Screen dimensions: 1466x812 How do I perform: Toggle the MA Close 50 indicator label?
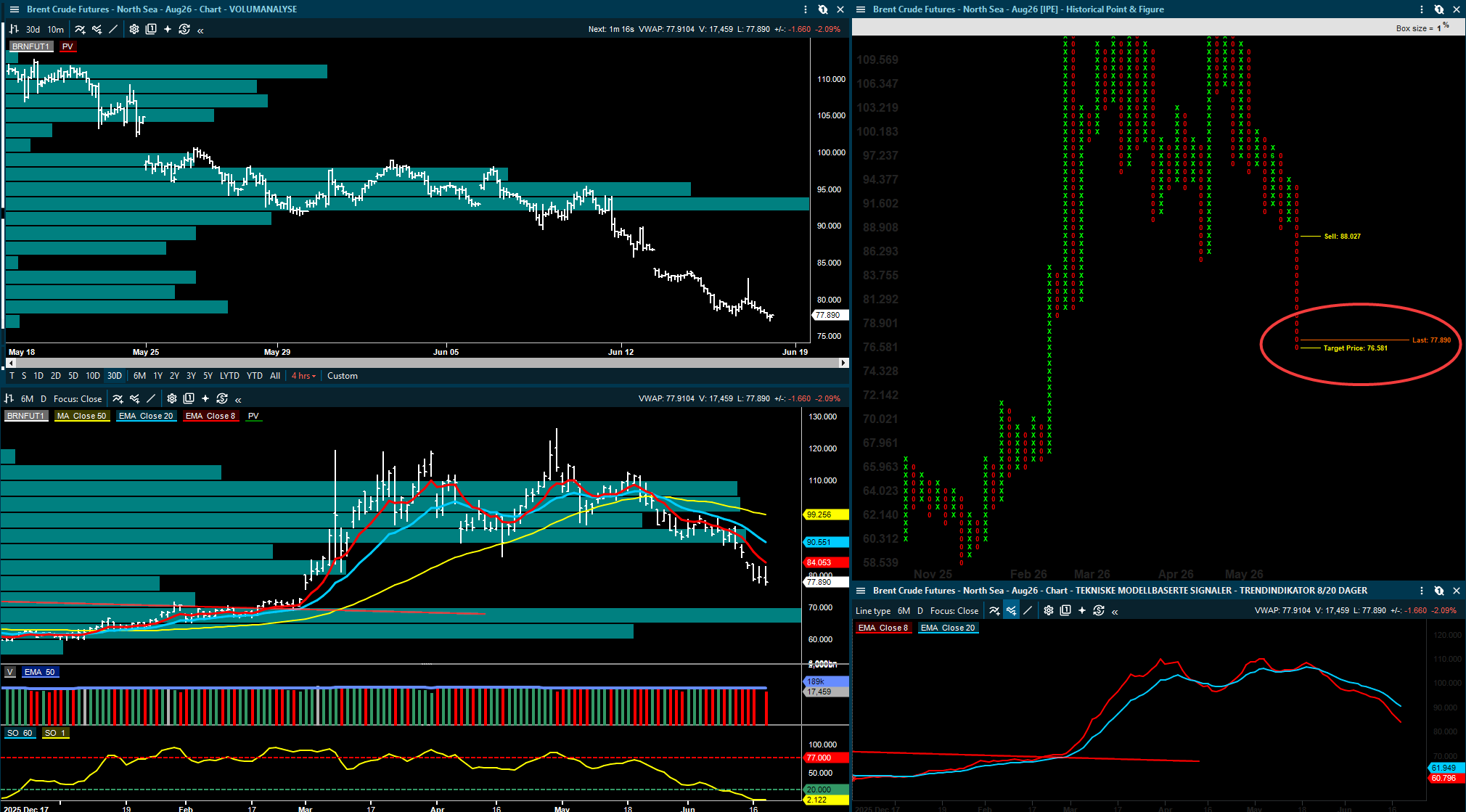82,416
